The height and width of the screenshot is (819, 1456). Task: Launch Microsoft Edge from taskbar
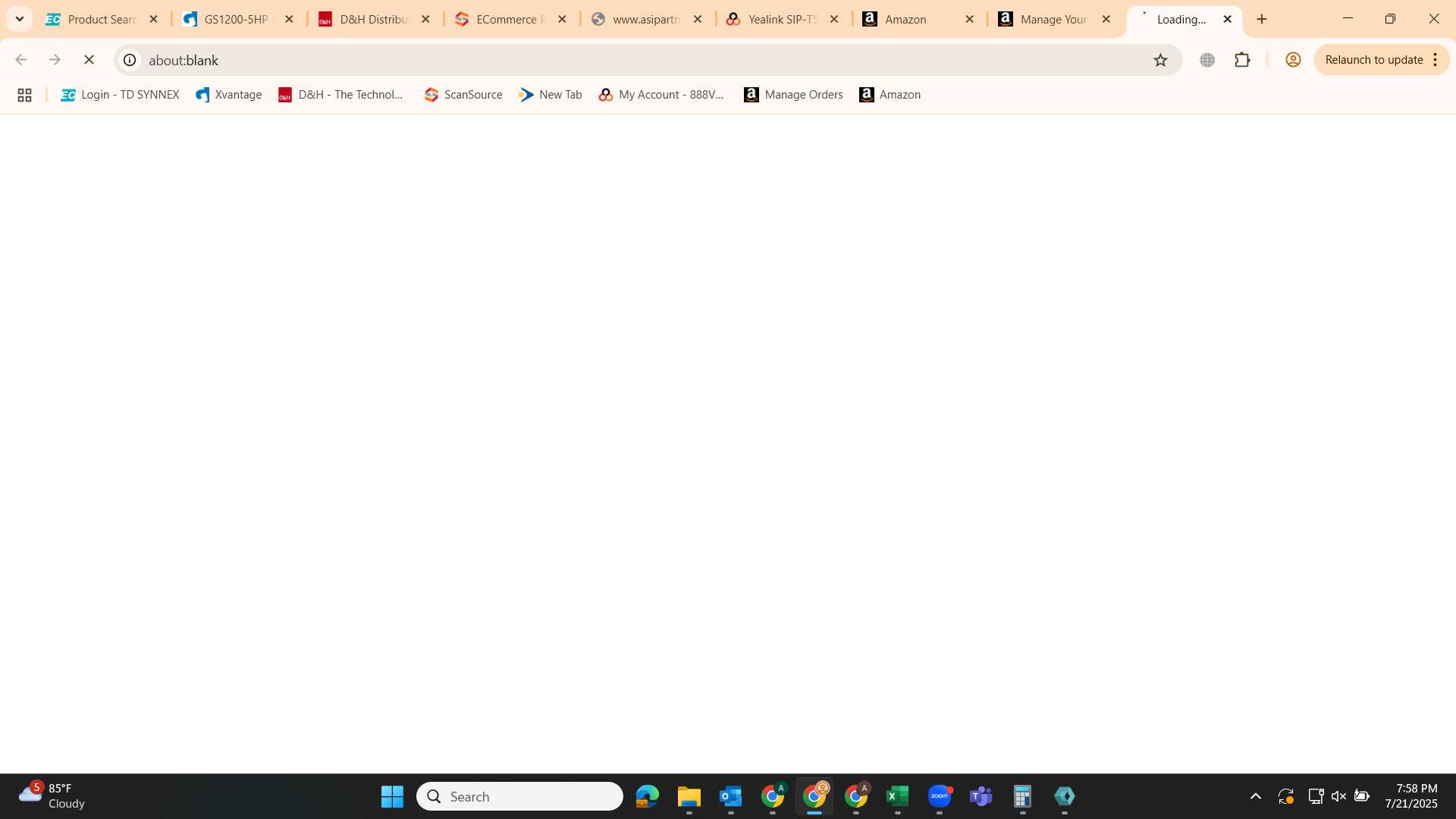(648, 796)
